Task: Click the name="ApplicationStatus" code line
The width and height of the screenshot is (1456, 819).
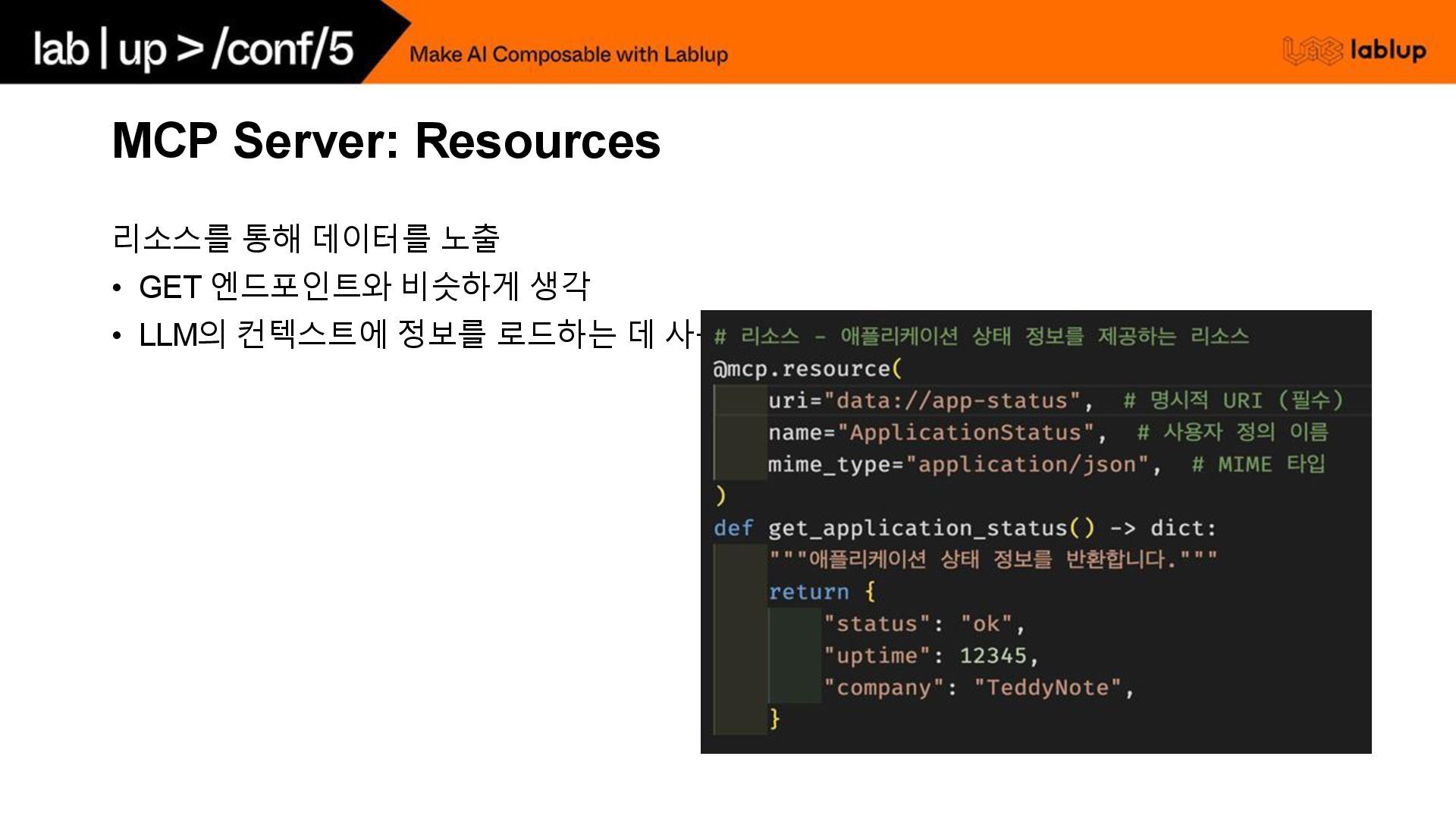Action: tap(937, 432)
